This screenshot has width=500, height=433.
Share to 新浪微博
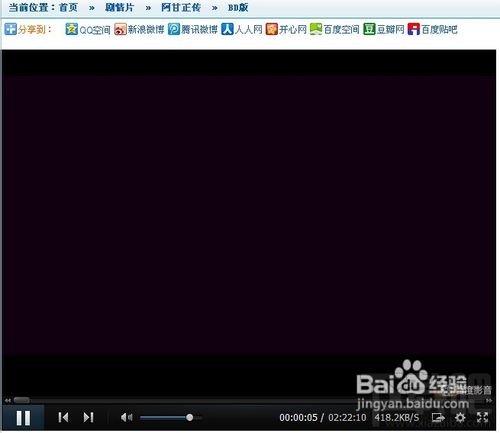coord(139,29)
